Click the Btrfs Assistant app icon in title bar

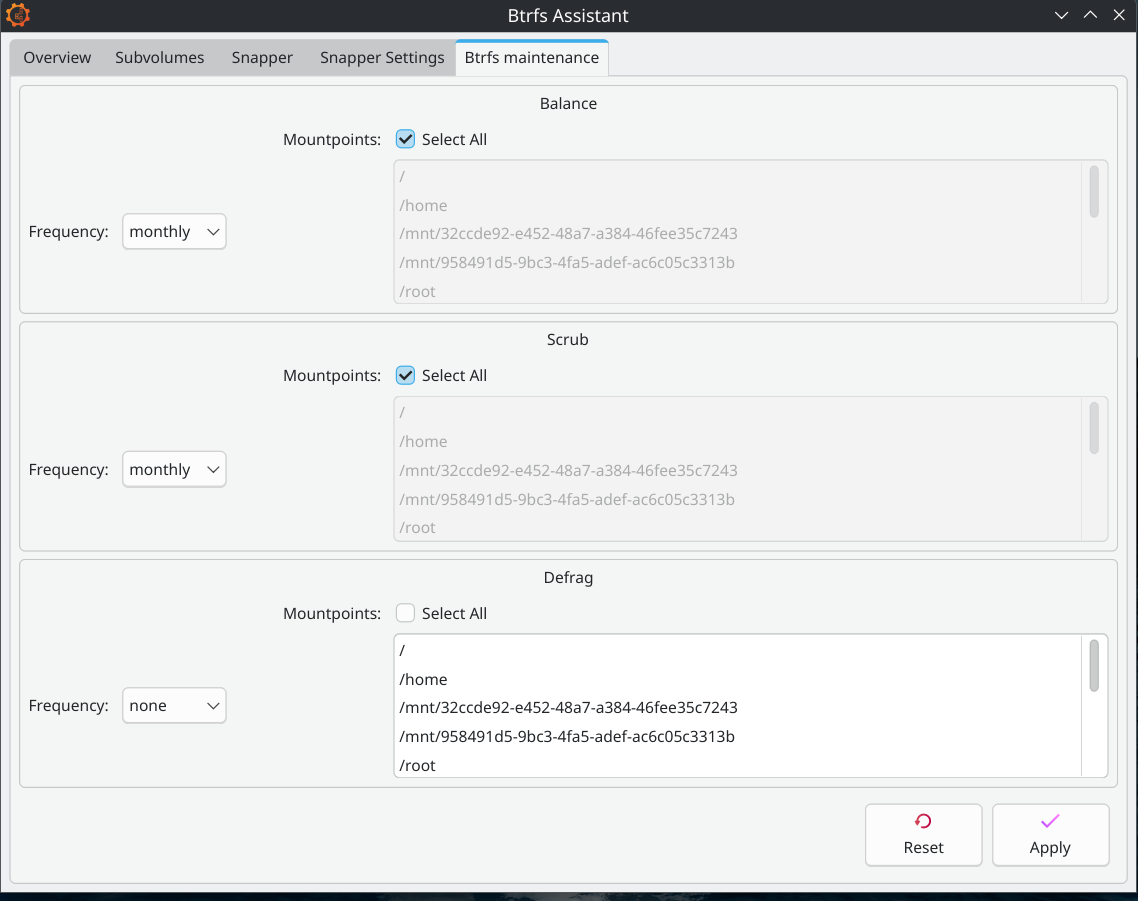point(17,15)
